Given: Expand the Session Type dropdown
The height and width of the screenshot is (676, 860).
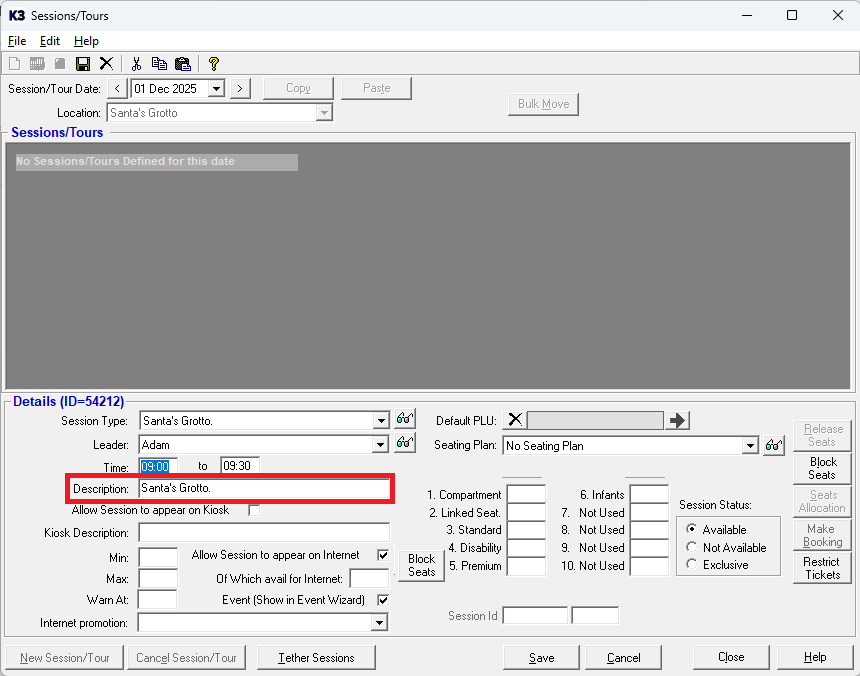Looking at the screenshot, I should [380, 421].
